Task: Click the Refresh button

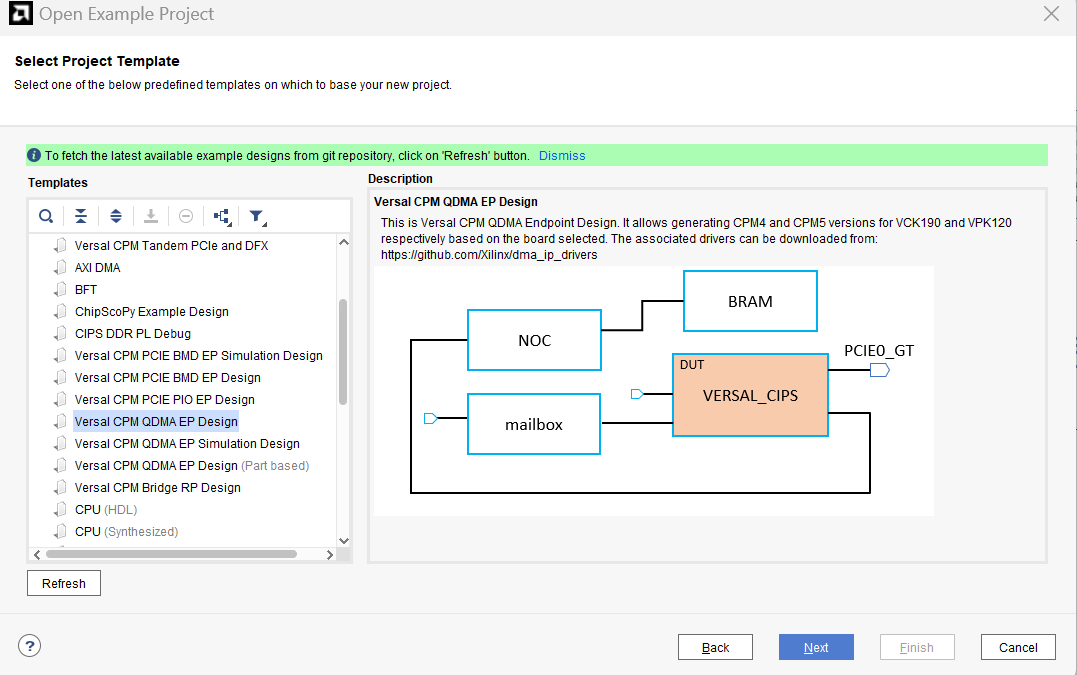Action: (64, 583)
